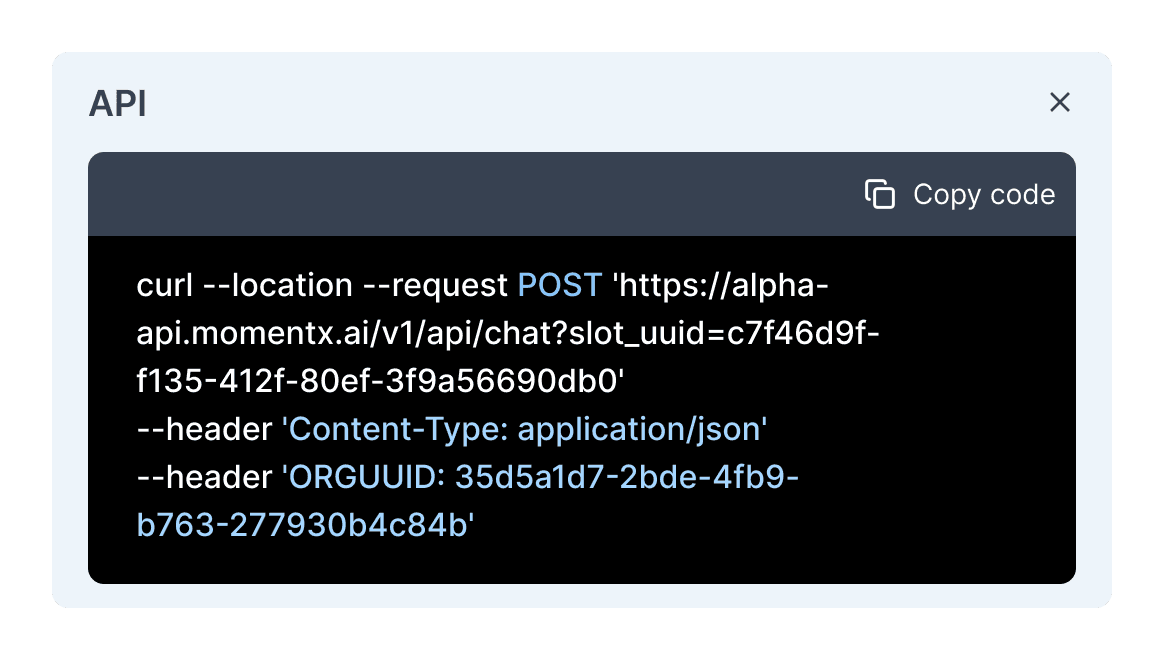This screenshot has height=658, width=1164.
Task: Click the 'Content-Type: application/json' string
Action: pyautogui.click(x=524, y=429)
